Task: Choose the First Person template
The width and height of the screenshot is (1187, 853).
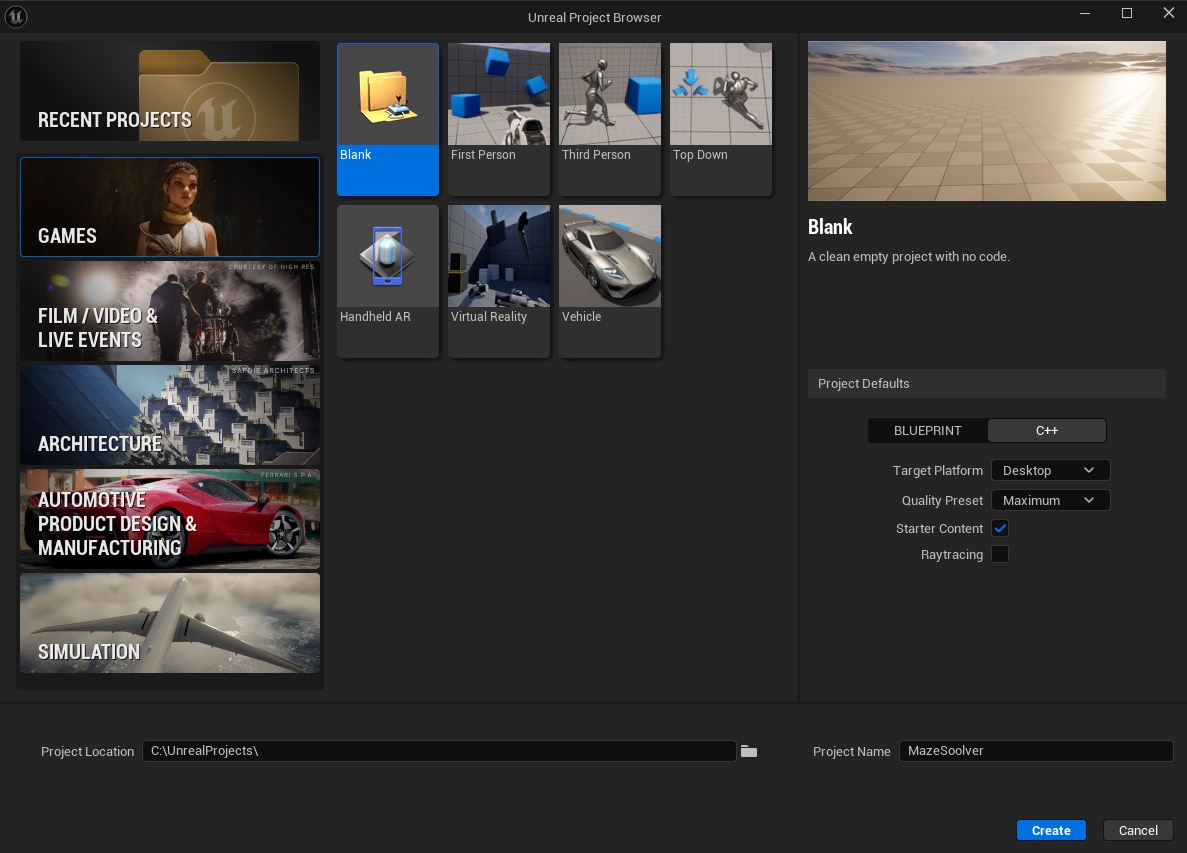Action: click(x=499, y=118)
